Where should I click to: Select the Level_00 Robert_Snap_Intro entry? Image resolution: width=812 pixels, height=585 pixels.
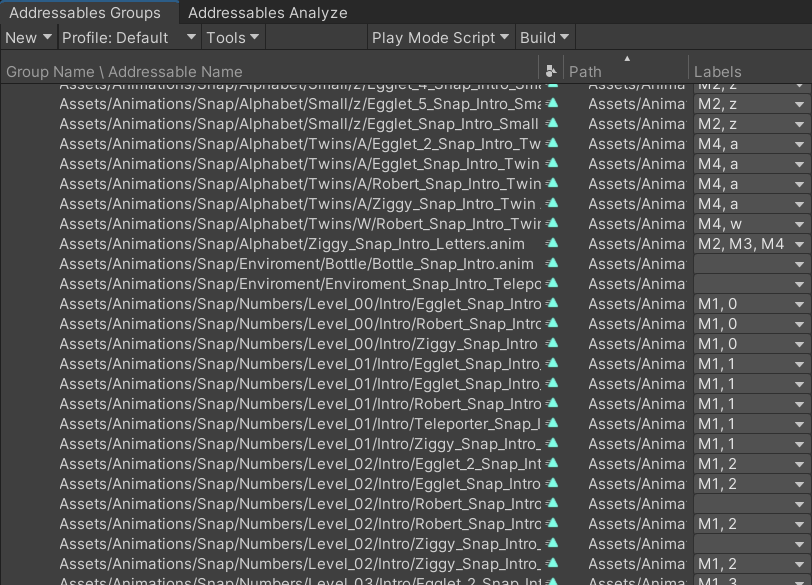coord(300,324)
